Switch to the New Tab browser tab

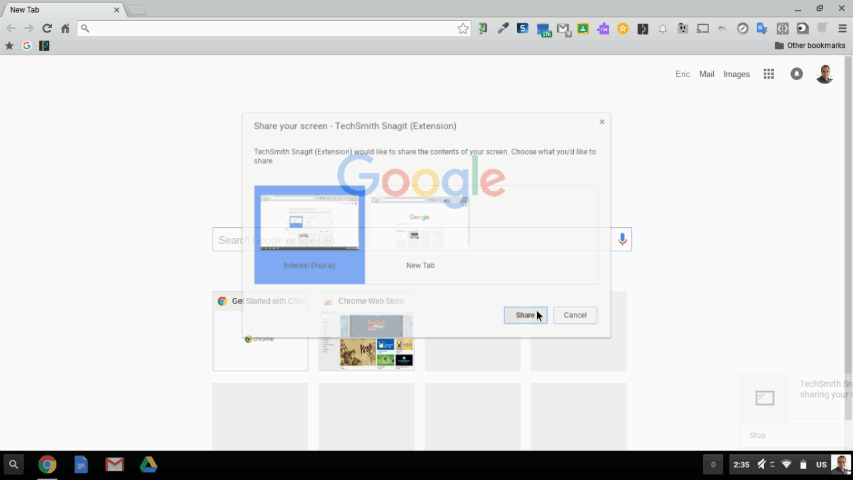point(60,10)
